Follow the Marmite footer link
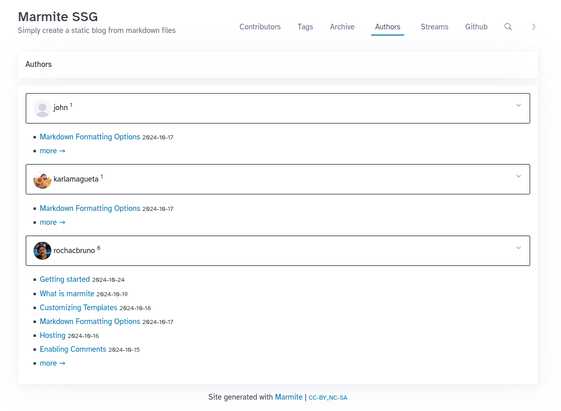The image size is (561, 411). pos(289,397)
